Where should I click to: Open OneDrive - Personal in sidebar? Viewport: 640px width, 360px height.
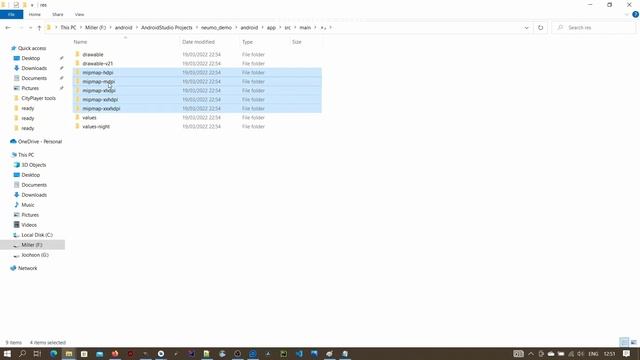coord(40,142)
